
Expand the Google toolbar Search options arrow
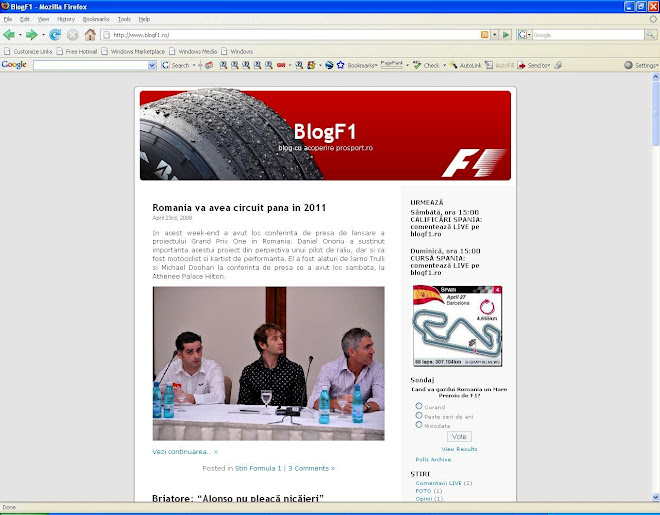[194, 65]
